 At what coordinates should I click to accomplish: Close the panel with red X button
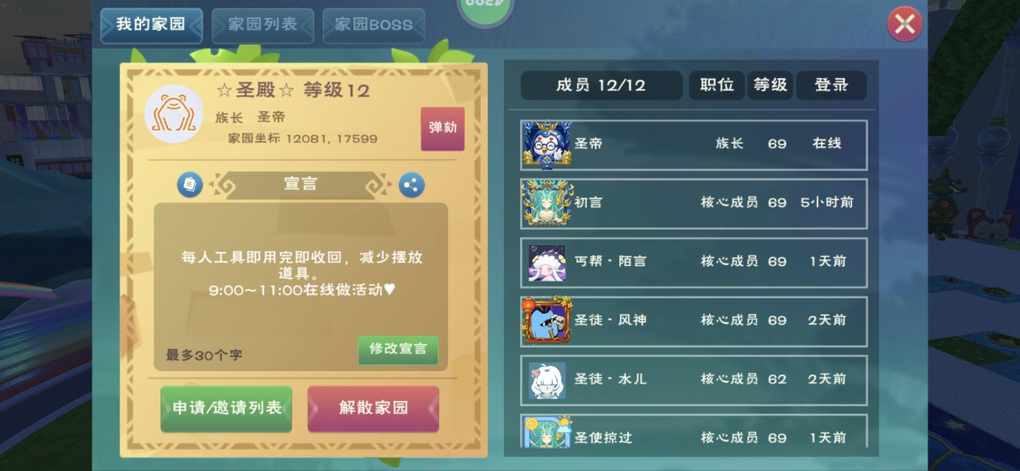905,24
